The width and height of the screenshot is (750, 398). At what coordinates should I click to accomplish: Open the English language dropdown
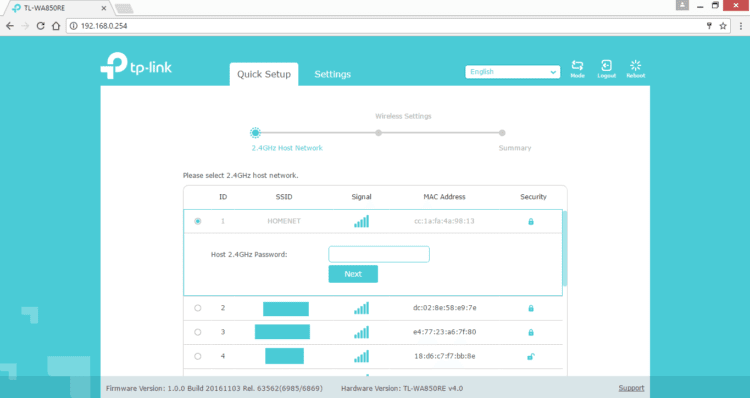(512, 72)
